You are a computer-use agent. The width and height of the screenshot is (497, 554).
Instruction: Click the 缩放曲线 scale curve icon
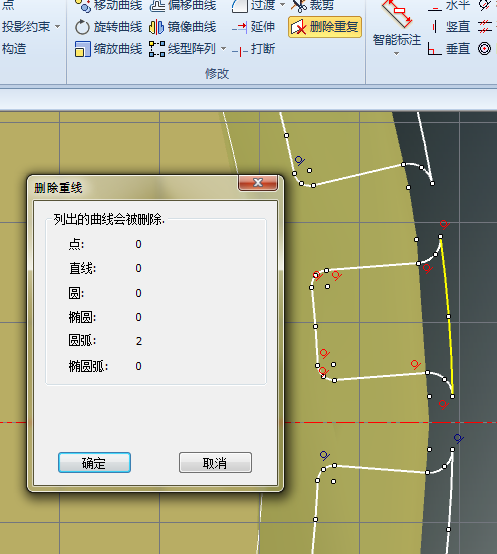click(x=83, y=49)
